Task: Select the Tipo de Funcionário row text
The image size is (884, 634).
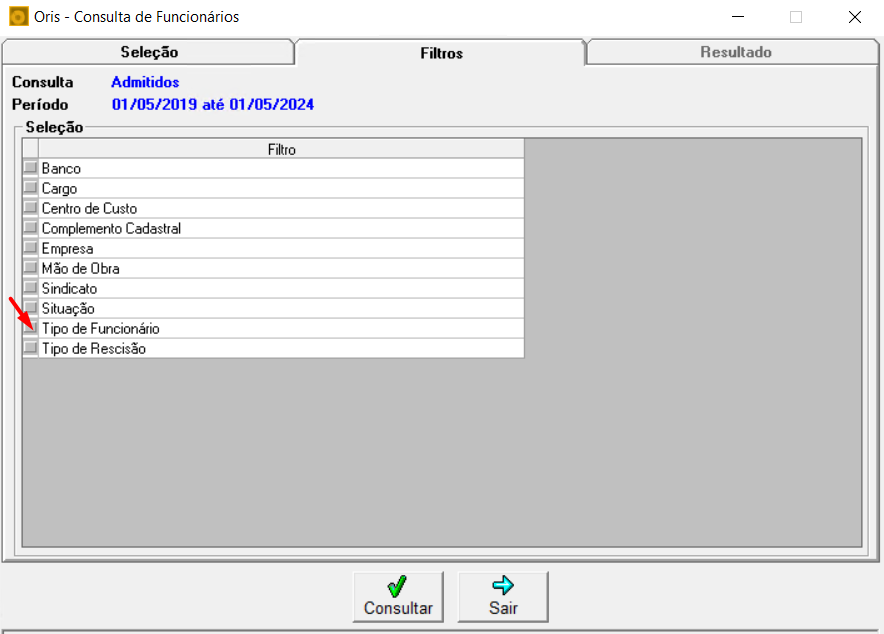Action: (100, 329)
